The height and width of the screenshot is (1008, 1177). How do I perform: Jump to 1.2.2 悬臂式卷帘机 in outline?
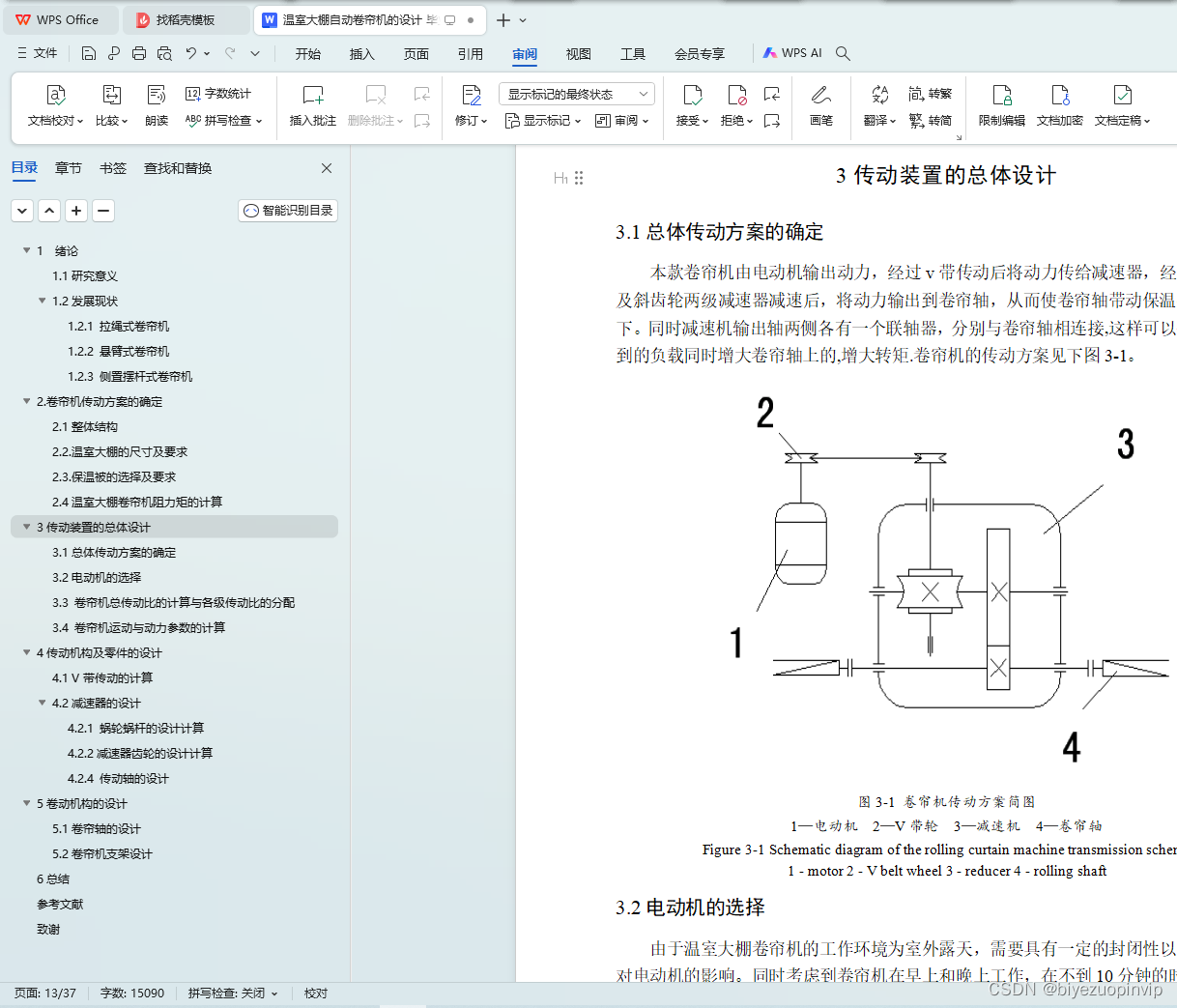click(119, 351)
